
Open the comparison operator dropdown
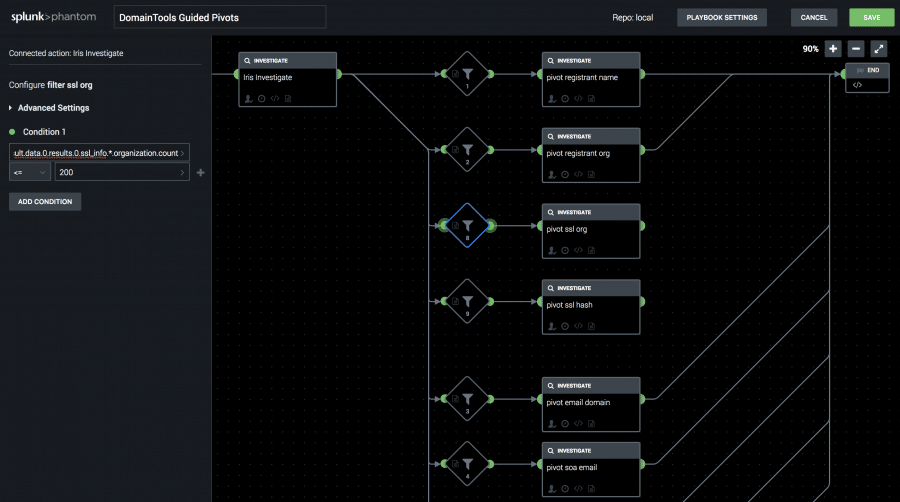click(x=30, y=172)
